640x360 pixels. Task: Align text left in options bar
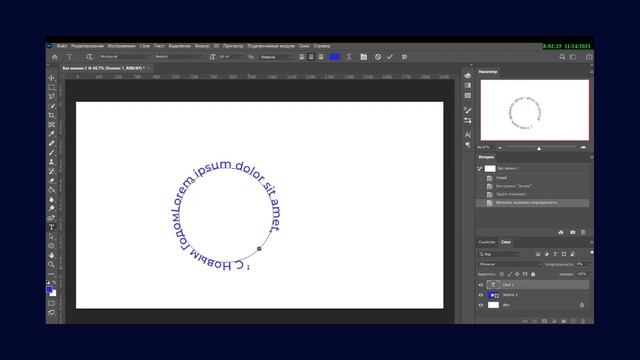coord(302,57)
